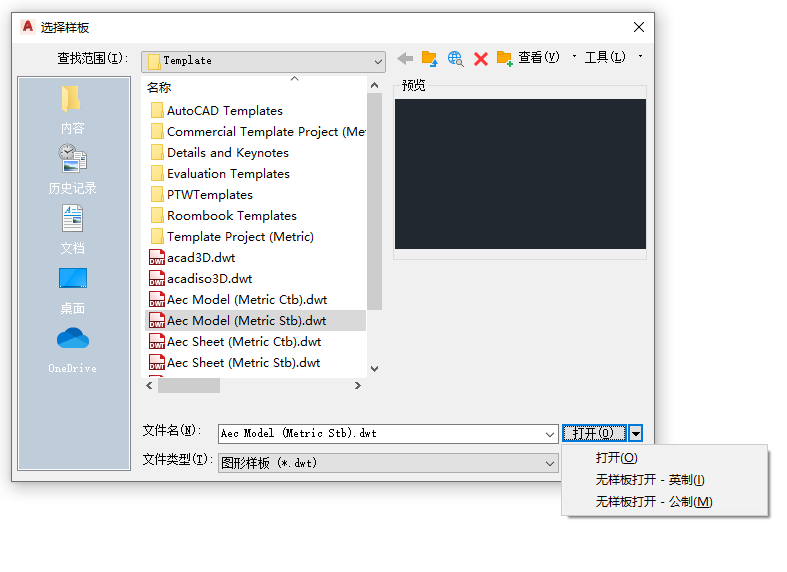
Task: Select Aec Sheet (Metric Stb).dwt
Action: (x=235, y=363)
